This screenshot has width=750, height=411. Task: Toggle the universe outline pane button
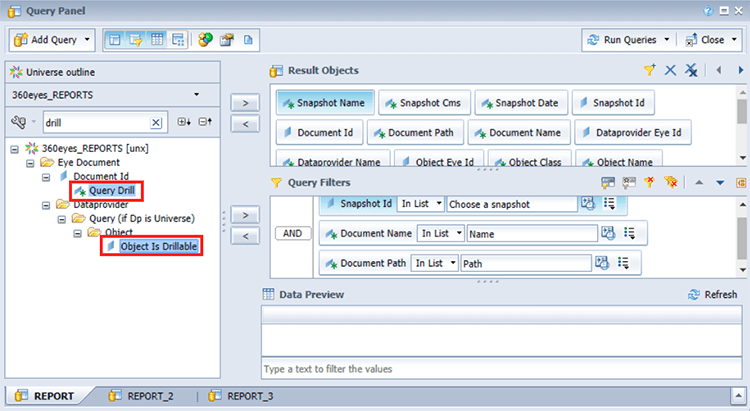115,40
